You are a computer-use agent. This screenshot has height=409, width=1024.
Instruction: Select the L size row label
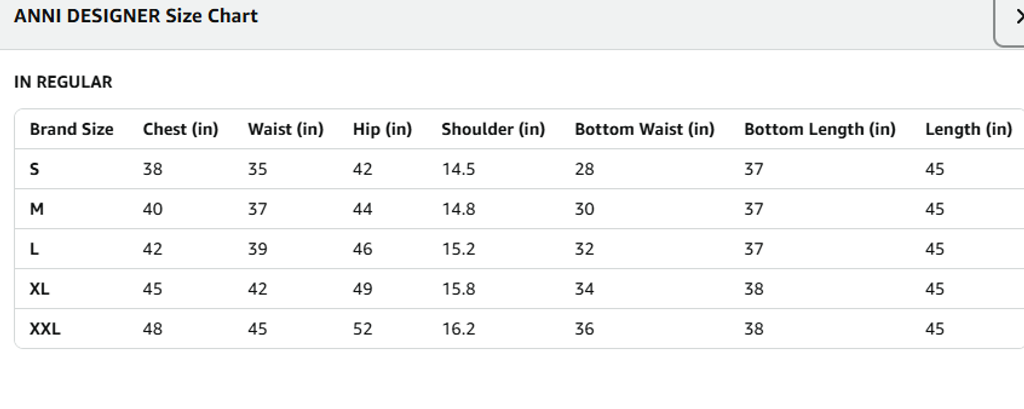[35, 249]
